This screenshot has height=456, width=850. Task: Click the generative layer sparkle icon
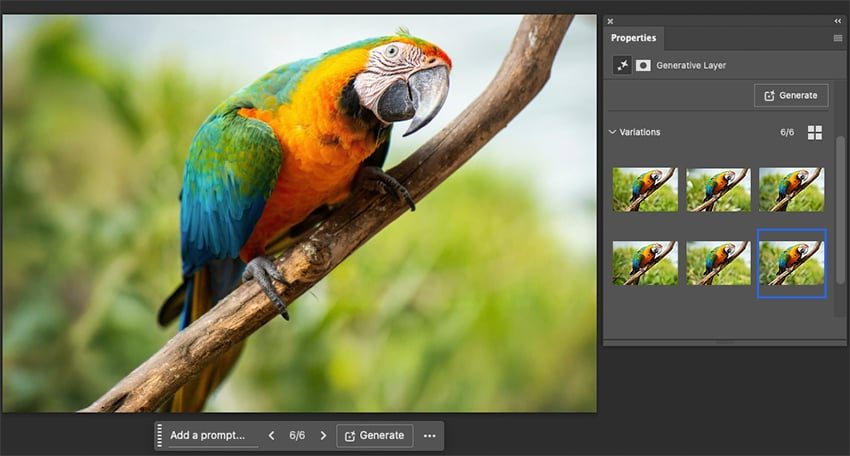[622, 65]
